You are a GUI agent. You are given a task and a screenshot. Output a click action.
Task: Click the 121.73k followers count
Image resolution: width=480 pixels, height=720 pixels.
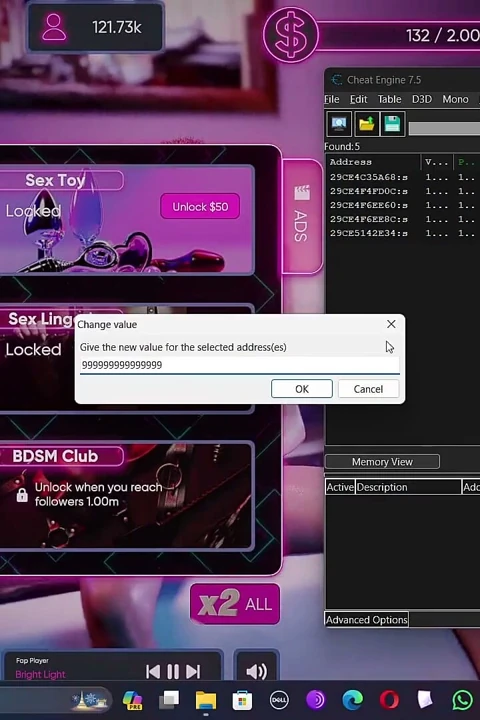click(x=117, y=27)
